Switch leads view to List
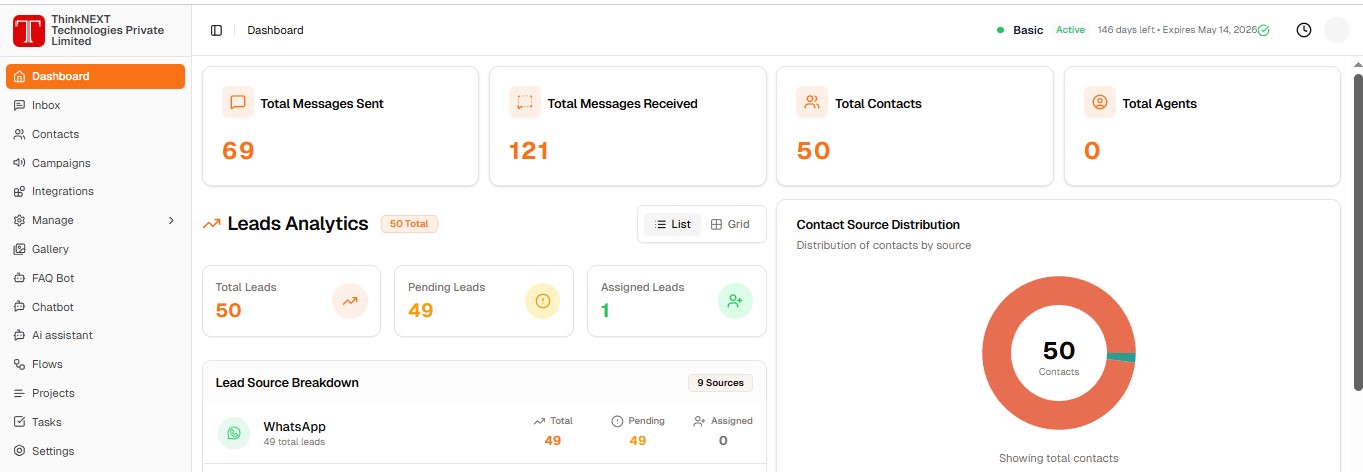 [673, 224]
